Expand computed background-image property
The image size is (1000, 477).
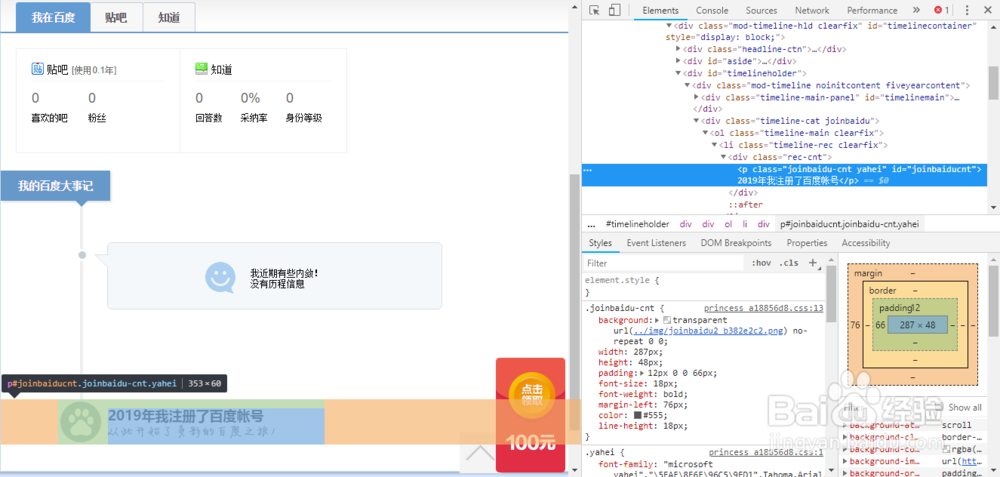pyautogui.click(x=845, y=461)
